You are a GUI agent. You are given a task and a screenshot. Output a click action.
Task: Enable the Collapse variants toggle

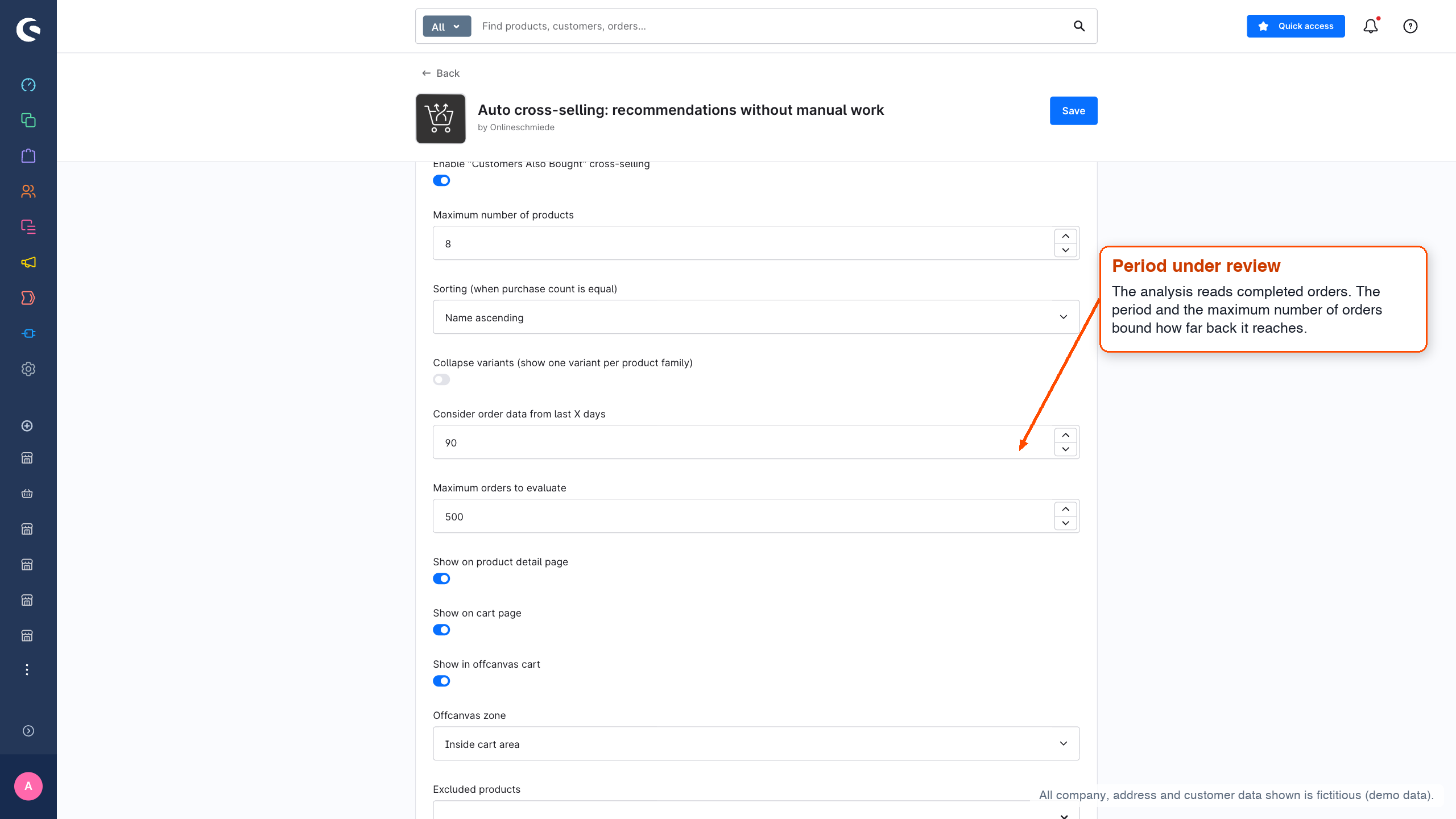pyautogui.click(x=441, y=379)
